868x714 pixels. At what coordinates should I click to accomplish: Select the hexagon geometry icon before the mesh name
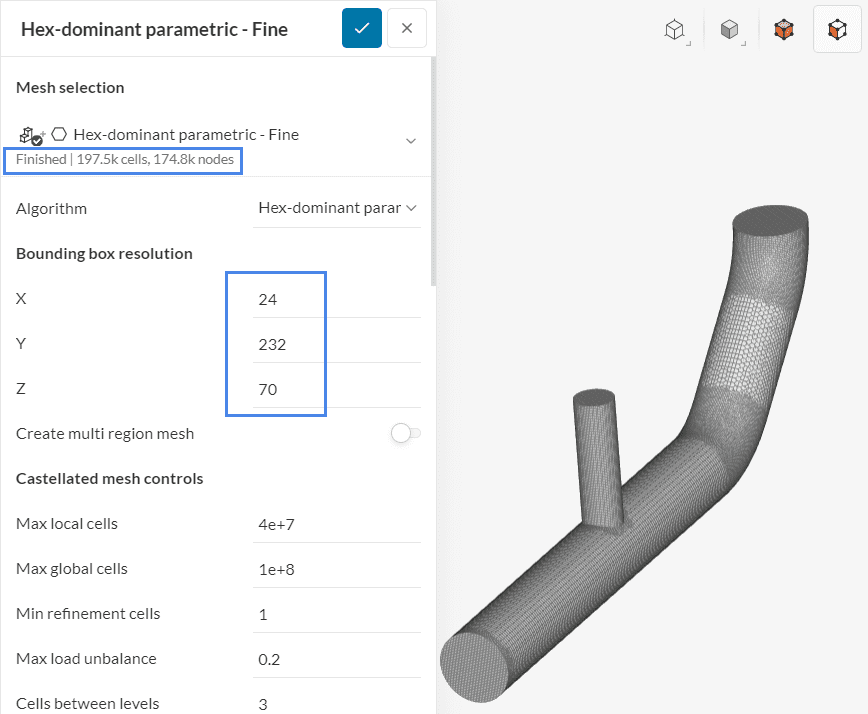coord(58,134)
